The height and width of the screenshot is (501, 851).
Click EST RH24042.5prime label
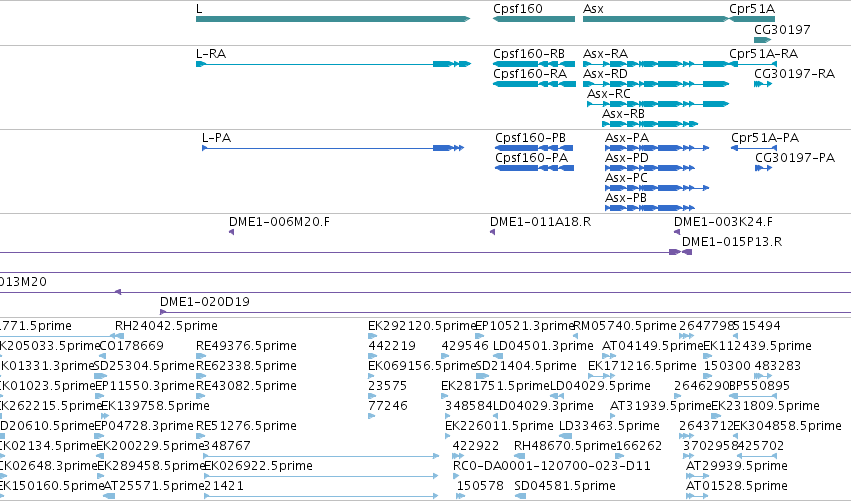point(166,326)
